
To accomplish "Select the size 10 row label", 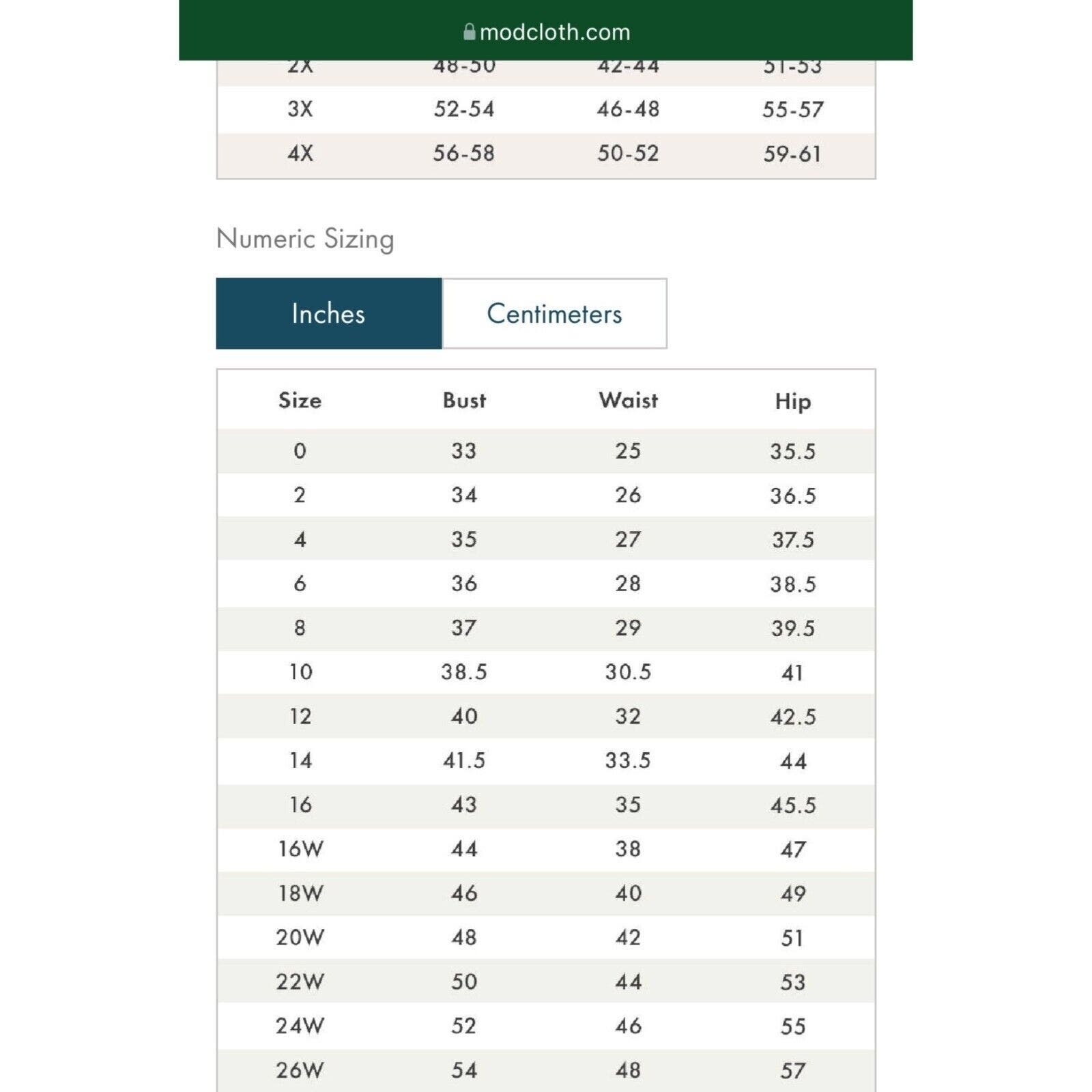I will pos(300,672).
